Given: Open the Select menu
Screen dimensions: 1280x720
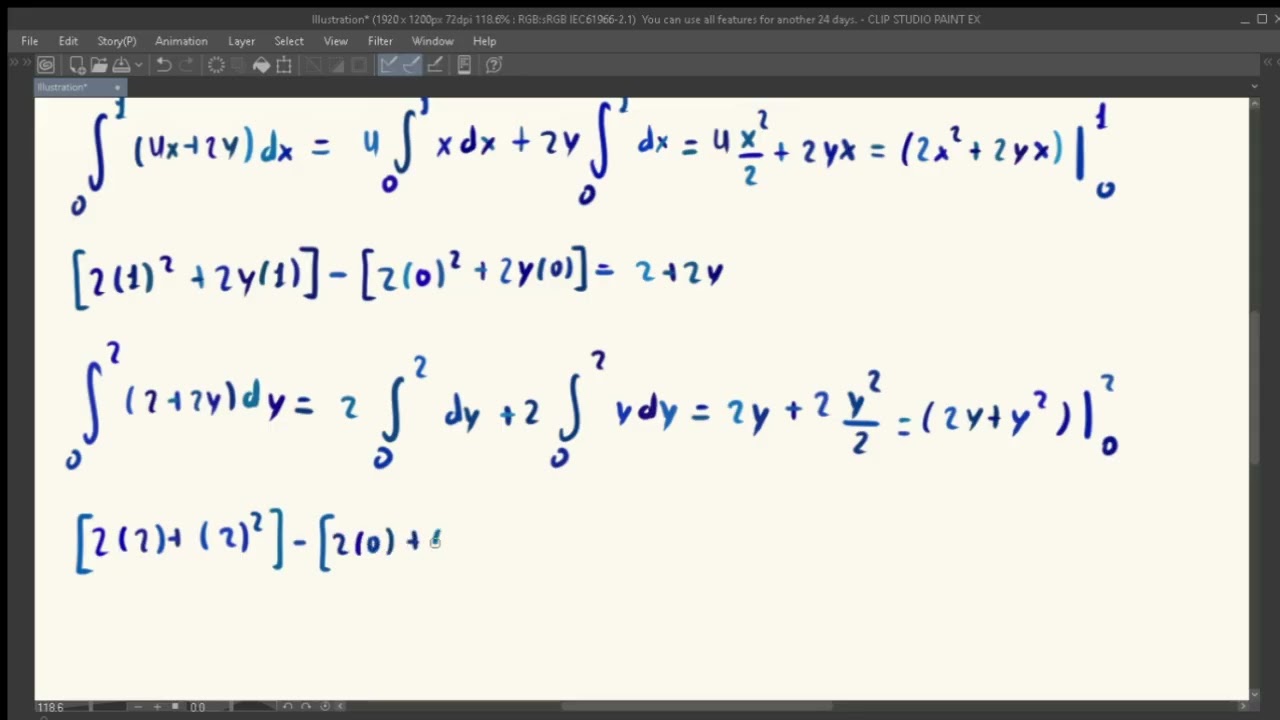Looking at the screenshot, I should coord(289,41).
